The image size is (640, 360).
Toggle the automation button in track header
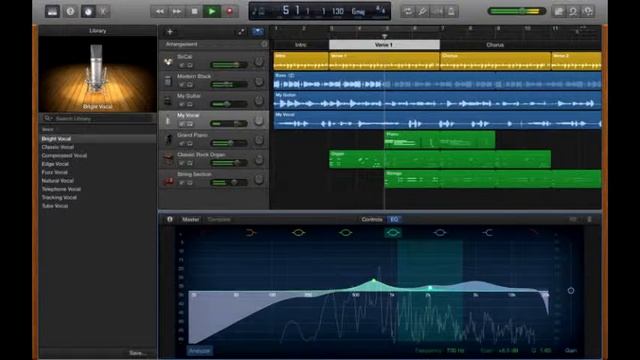[x=241, y=32]
